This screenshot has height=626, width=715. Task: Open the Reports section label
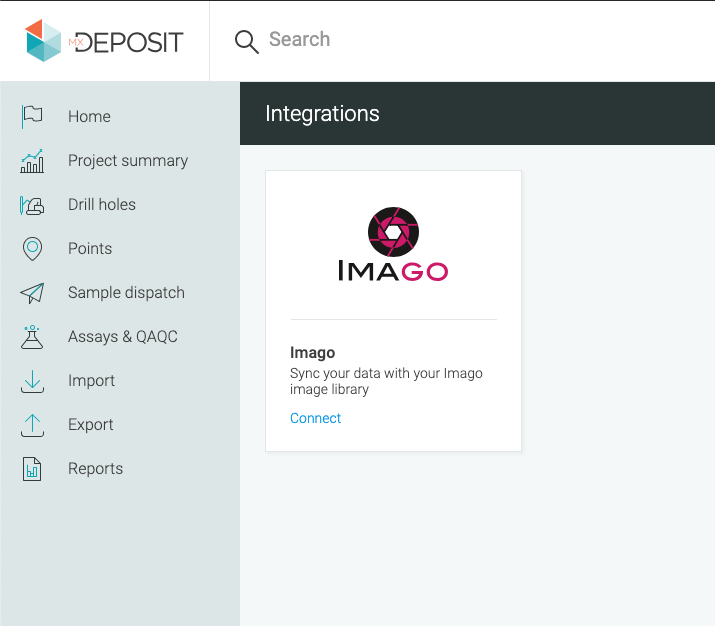(x=95, y=469)
